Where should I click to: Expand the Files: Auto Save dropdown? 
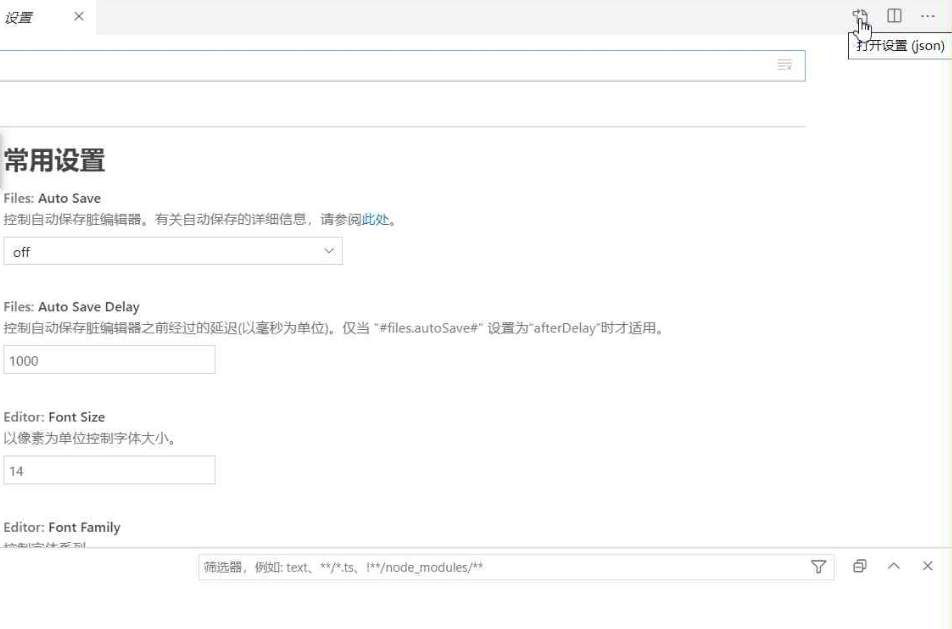coord(330,251)
